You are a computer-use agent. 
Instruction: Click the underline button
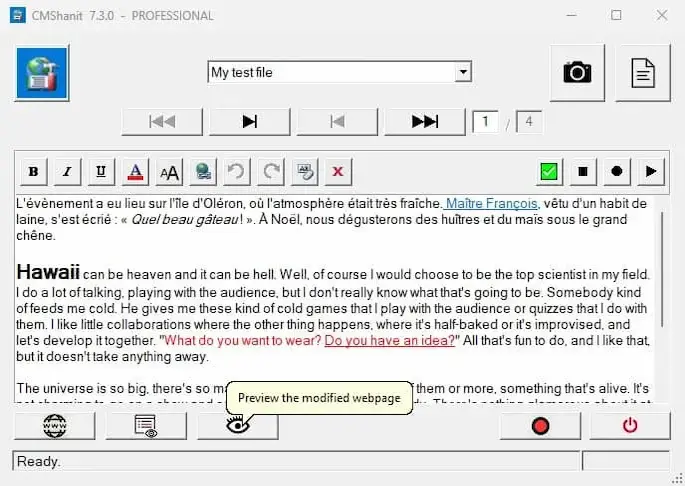click(x=101, y=171)
